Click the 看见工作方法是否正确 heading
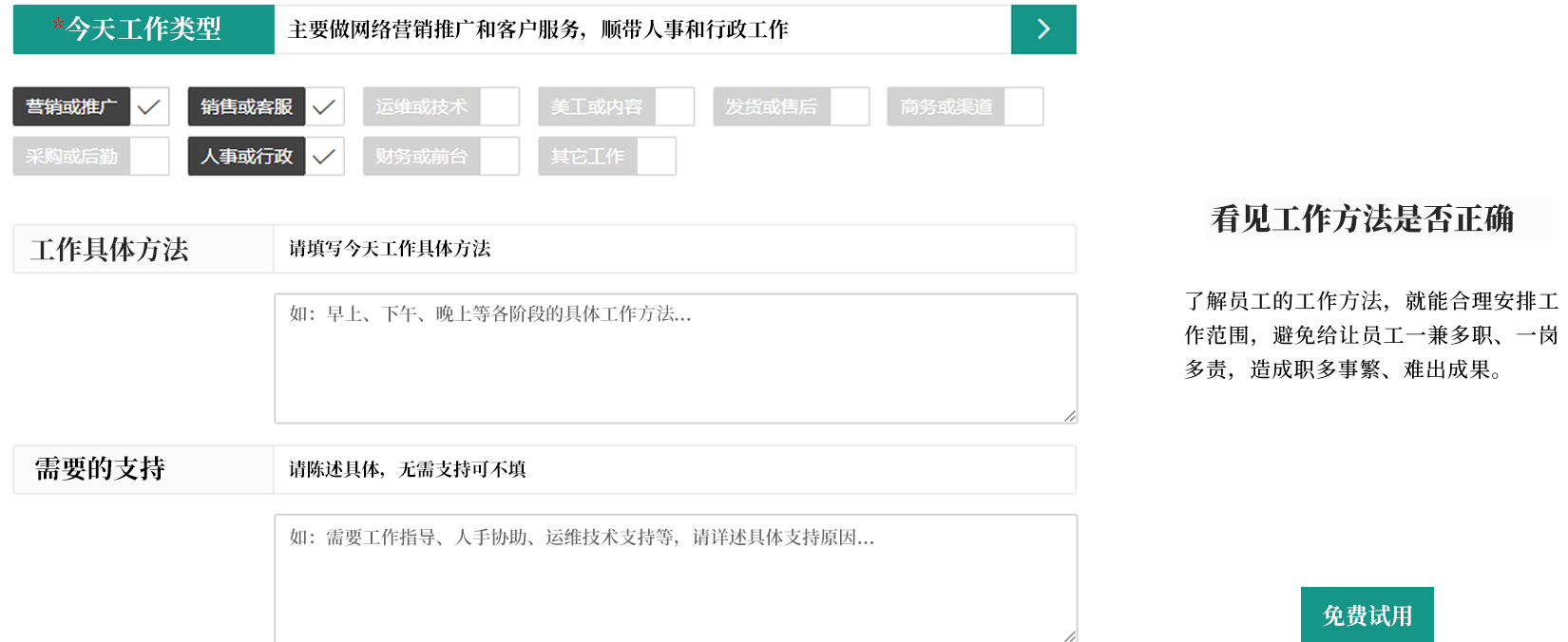The height and width of the screenshot is (642, 1568). [x=1362, y=219]
